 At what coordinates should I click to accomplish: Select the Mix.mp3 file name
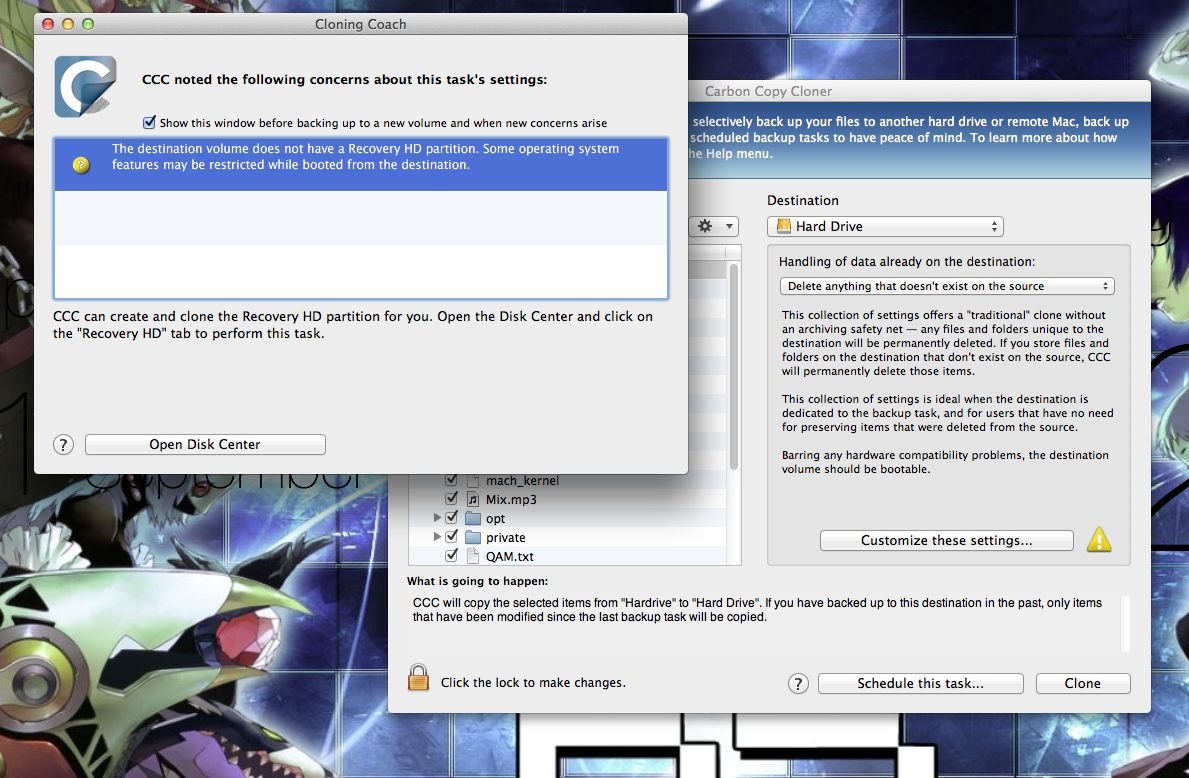coord(511,500)
